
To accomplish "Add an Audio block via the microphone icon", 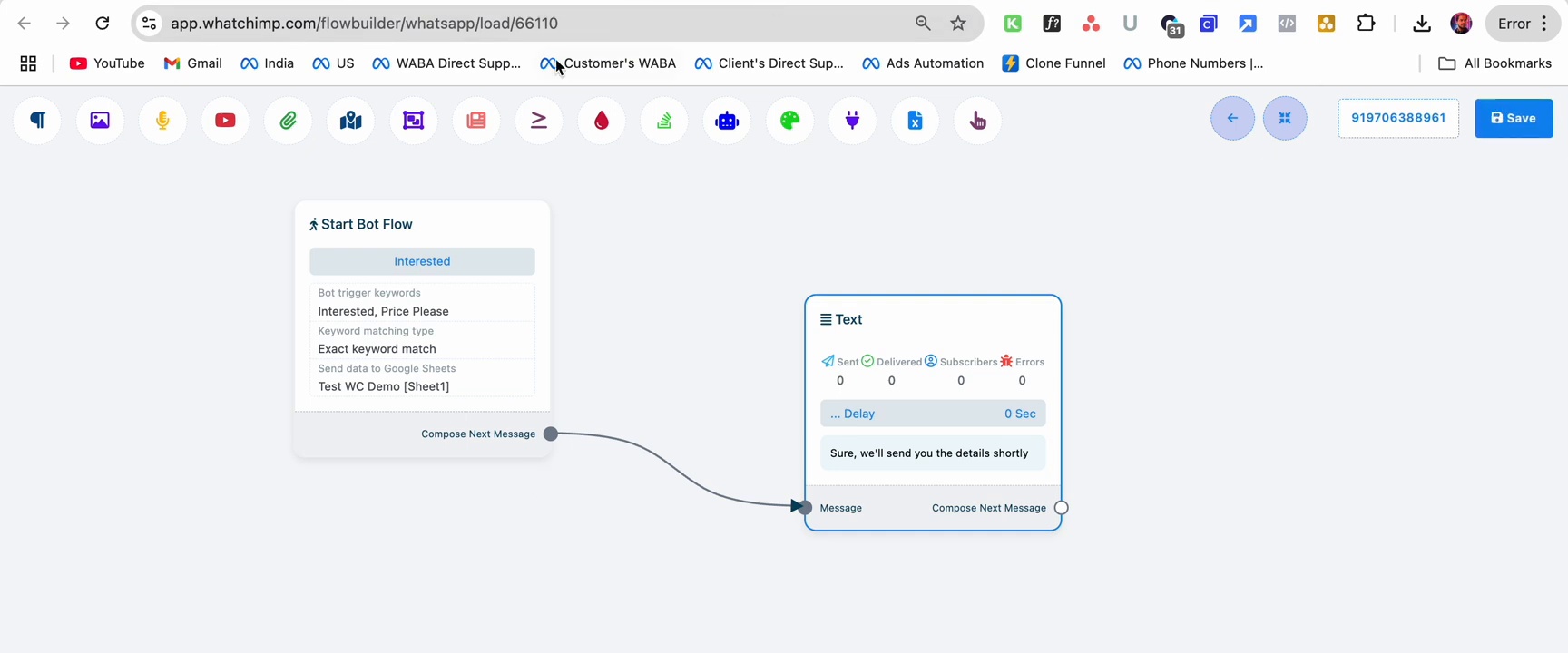I will (x=162, y=121).
